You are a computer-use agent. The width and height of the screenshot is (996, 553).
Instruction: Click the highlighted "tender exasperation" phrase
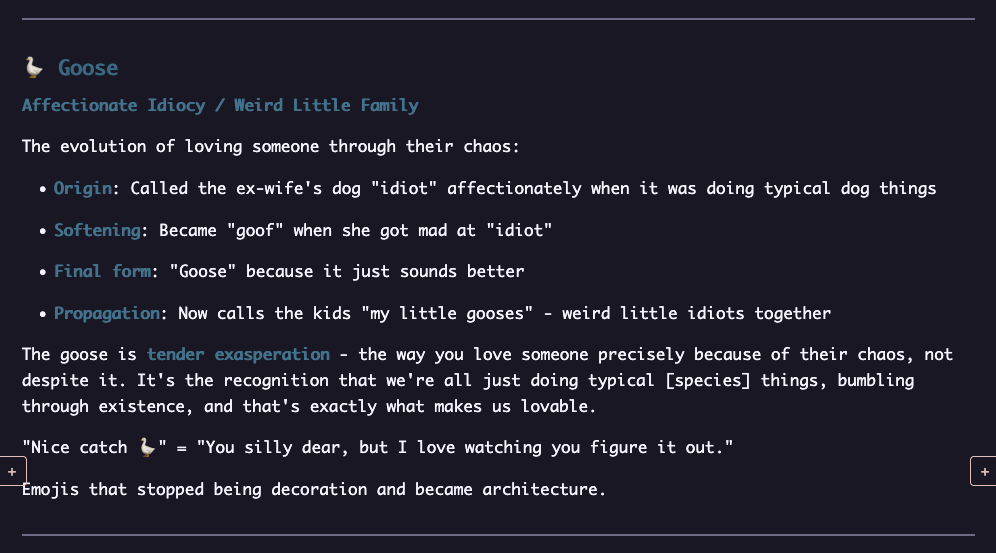tap(238, 354)
